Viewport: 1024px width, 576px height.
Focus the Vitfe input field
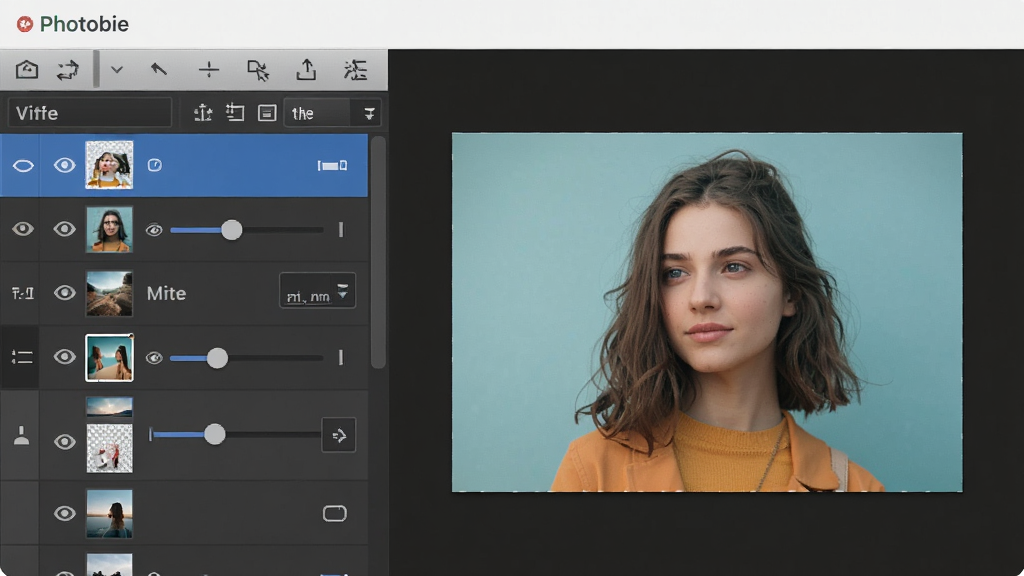click(89, 113)
